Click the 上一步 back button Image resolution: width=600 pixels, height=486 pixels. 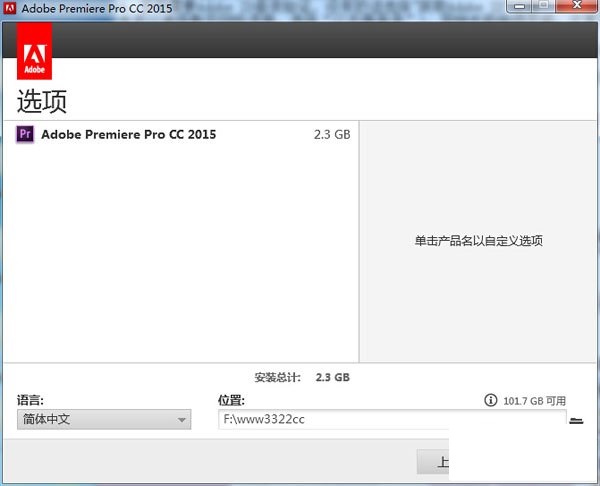pos(434,462)
